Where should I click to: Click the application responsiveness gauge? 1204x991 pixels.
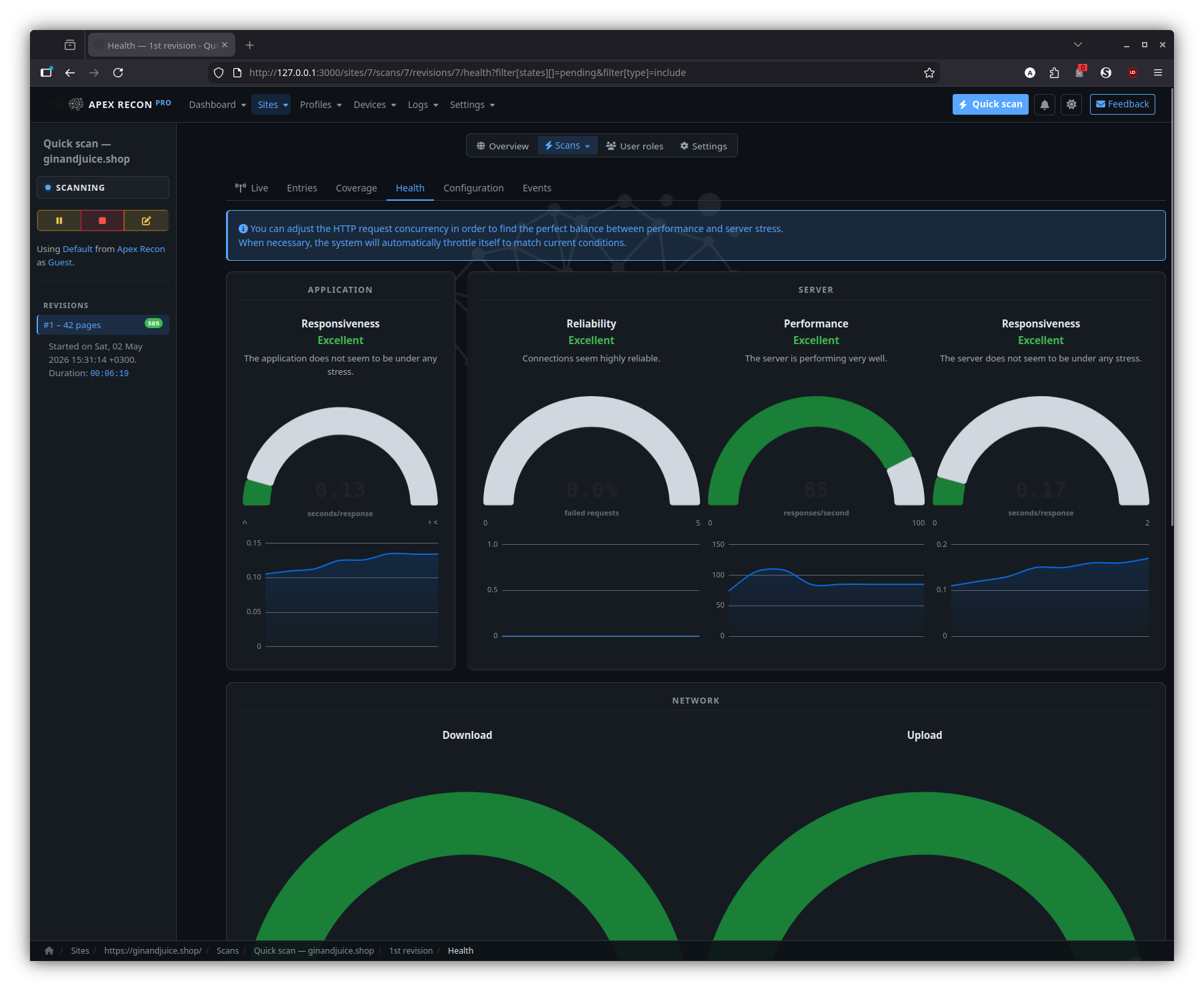(x=340, y=457)
